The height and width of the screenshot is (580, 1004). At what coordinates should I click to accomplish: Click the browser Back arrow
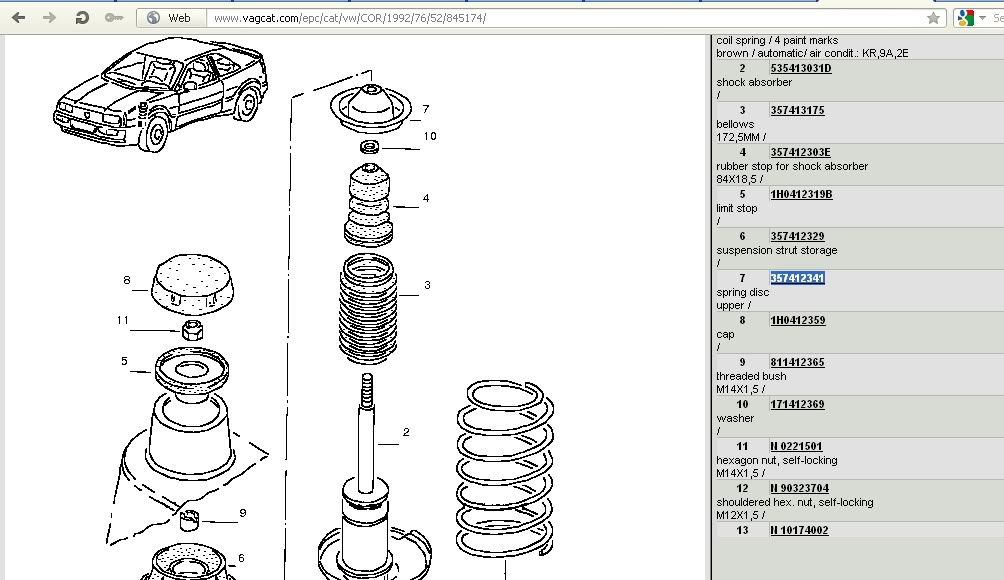18,18
